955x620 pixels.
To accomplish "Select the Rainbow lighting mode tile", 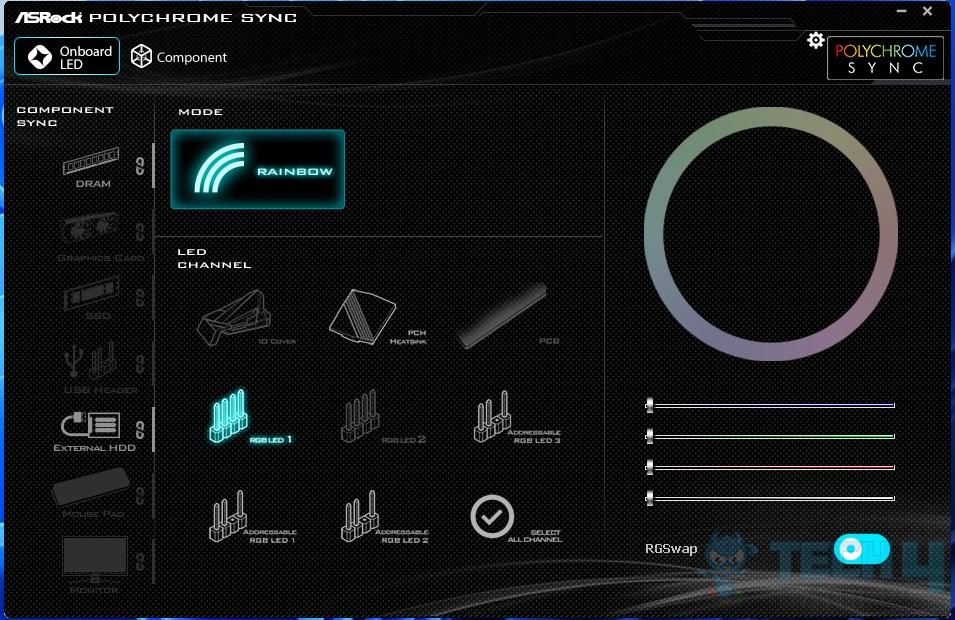I will click(258, 169).
